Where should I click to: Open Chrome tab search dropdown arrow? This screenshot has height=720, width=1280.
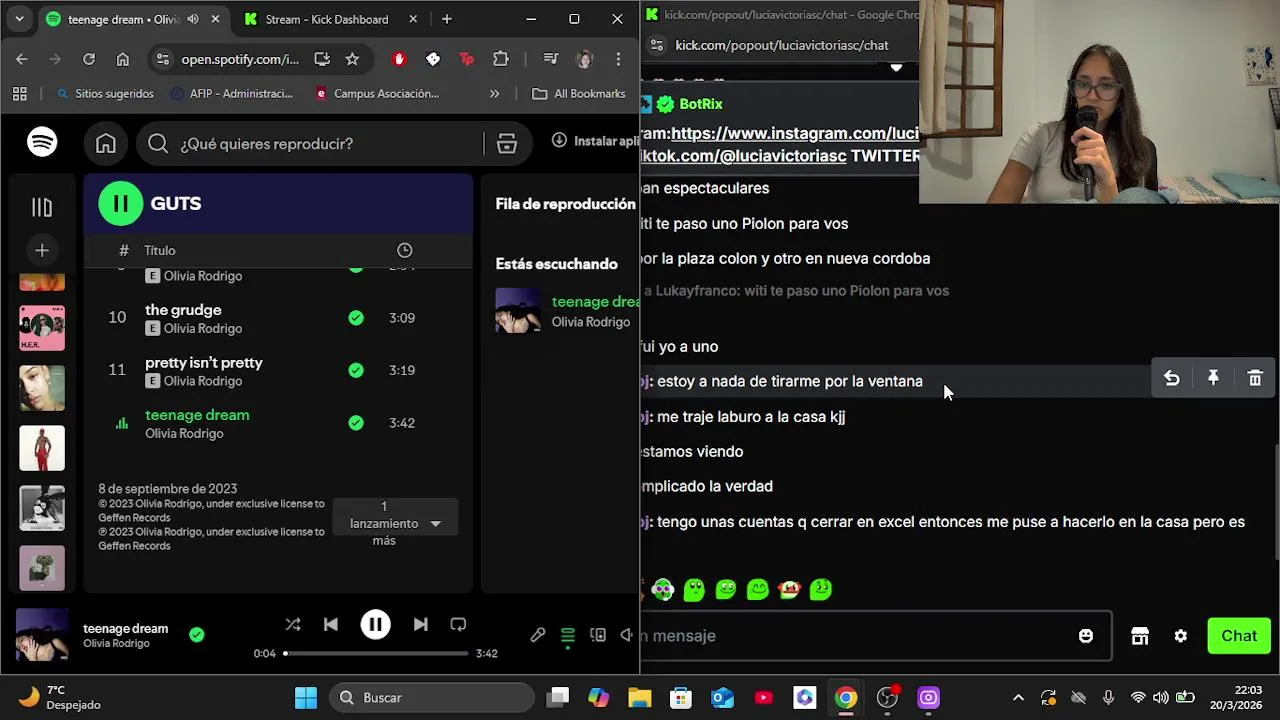click(19, 19)
